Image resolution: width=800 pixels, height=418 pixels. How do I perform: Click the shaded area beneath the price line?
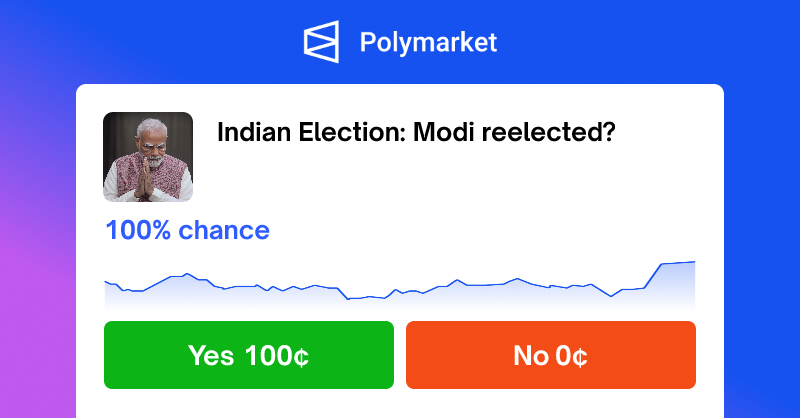click(x=399, y=302)
